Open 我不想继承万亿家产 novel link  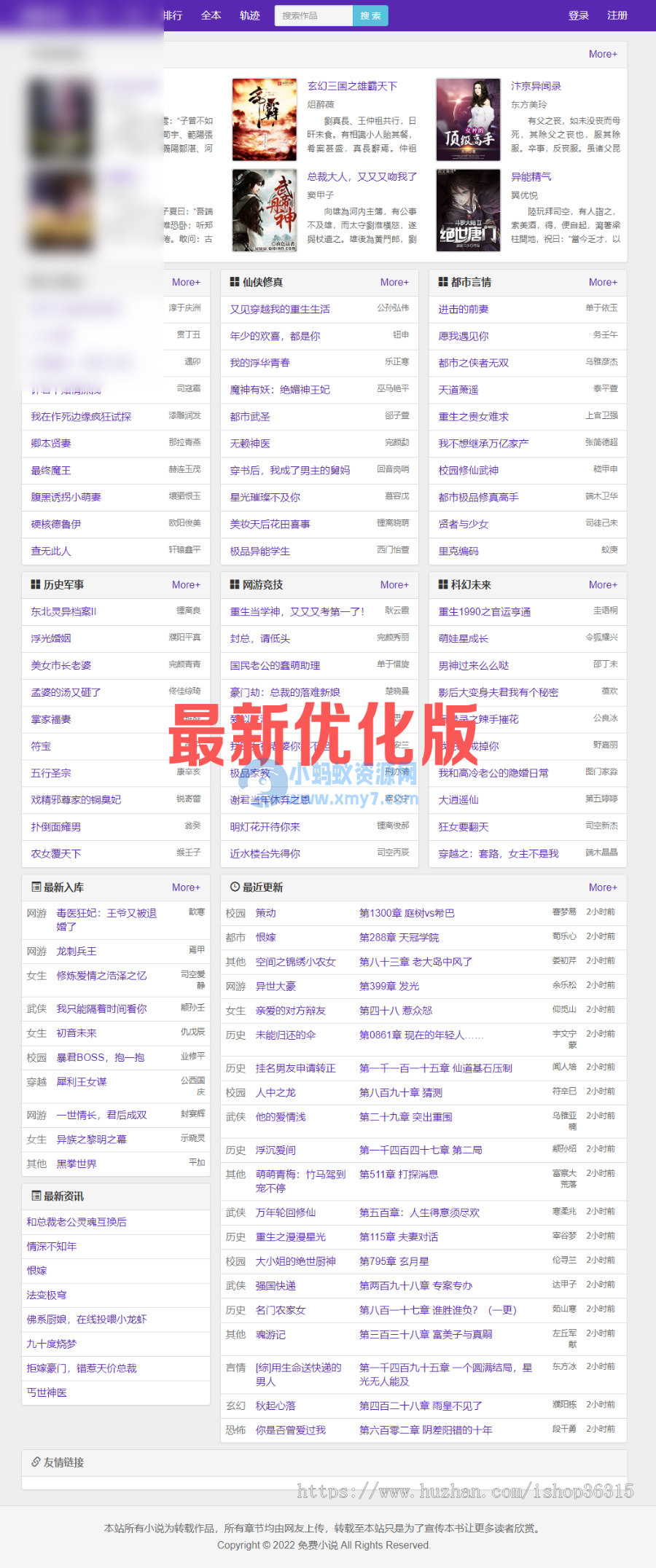pyautogui.click(x=484, y=443)
